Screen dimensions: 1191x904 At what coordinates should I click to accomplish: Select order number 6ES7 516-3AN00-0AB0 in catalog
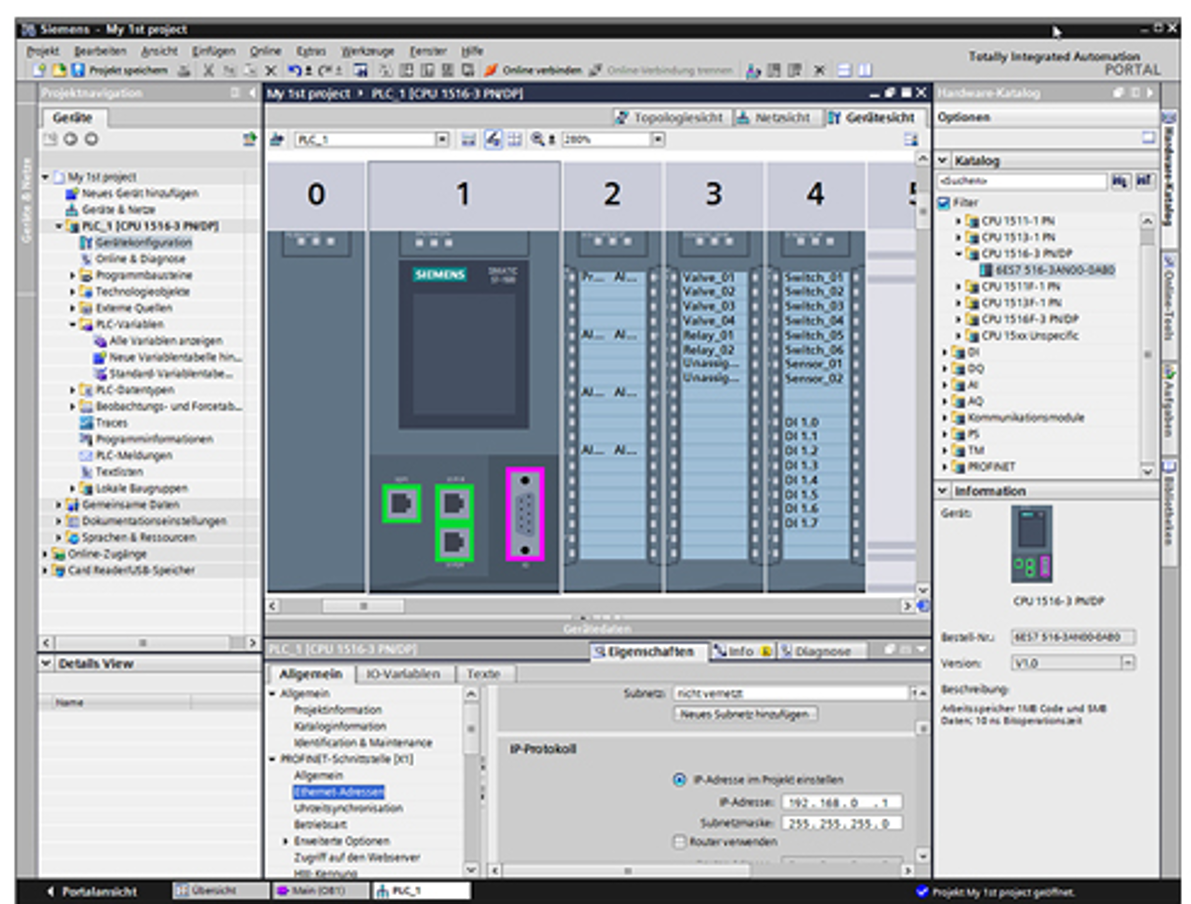(x=1054, y=270)
